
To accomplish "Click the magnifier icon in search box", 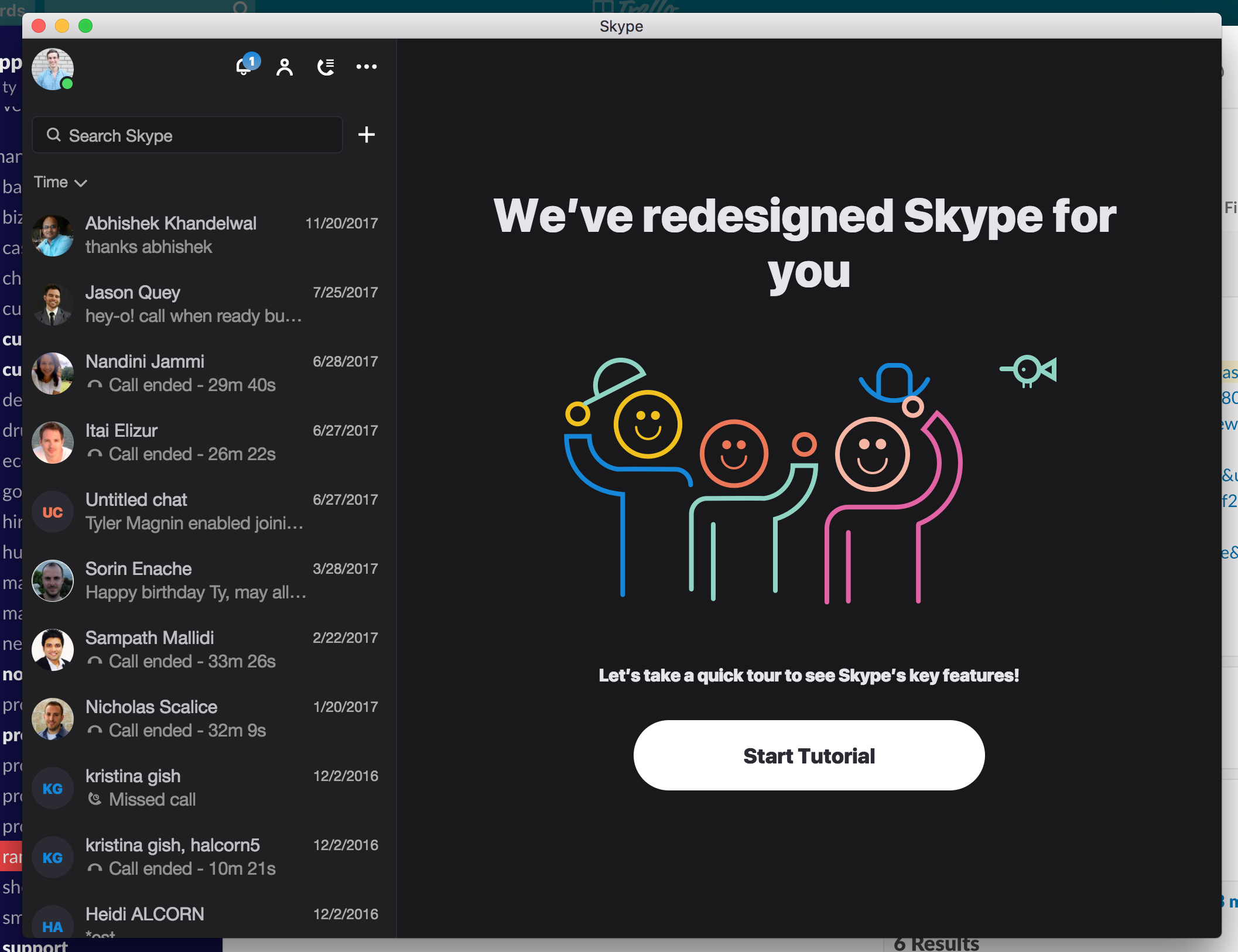I will [54, 135].
